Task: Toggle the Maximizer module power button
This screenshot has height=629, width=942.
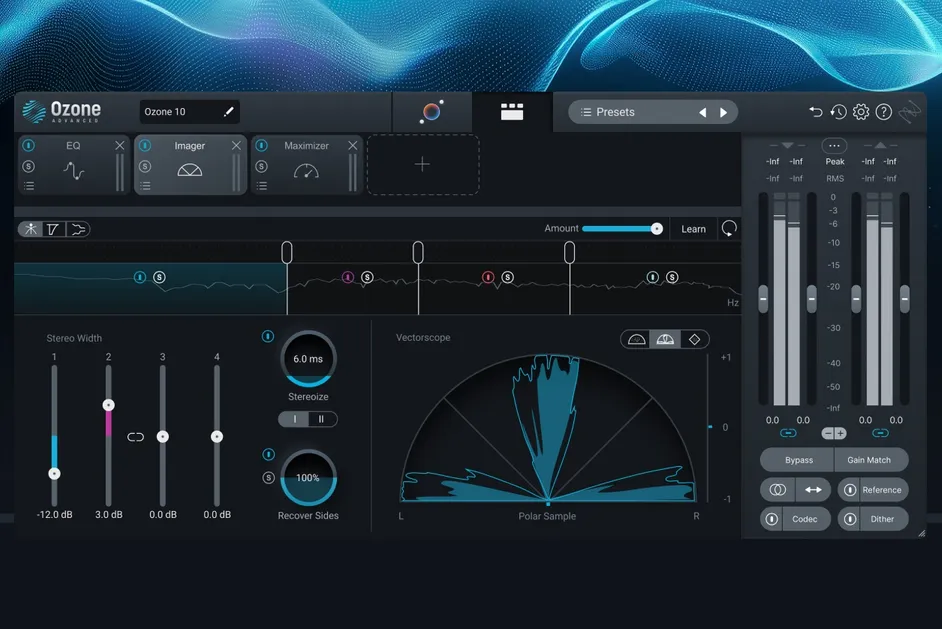Action: (262, 145)
